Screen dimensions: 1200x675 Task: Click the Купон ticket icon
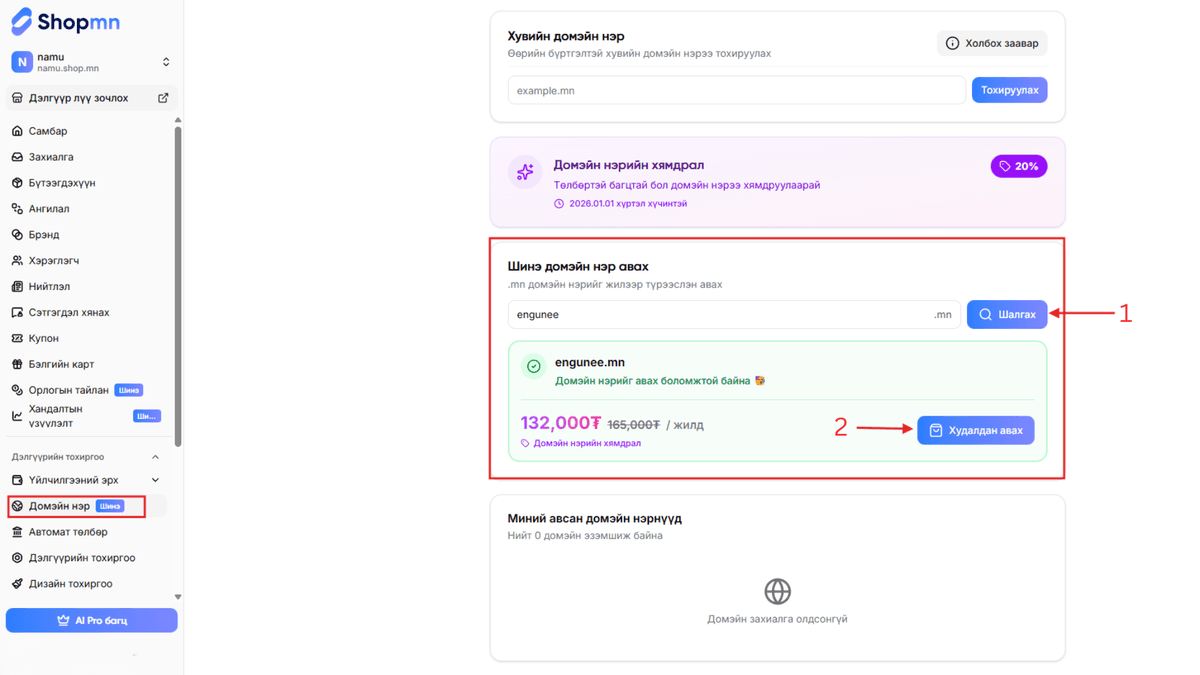pyautogui.click(x=17, y=338)
